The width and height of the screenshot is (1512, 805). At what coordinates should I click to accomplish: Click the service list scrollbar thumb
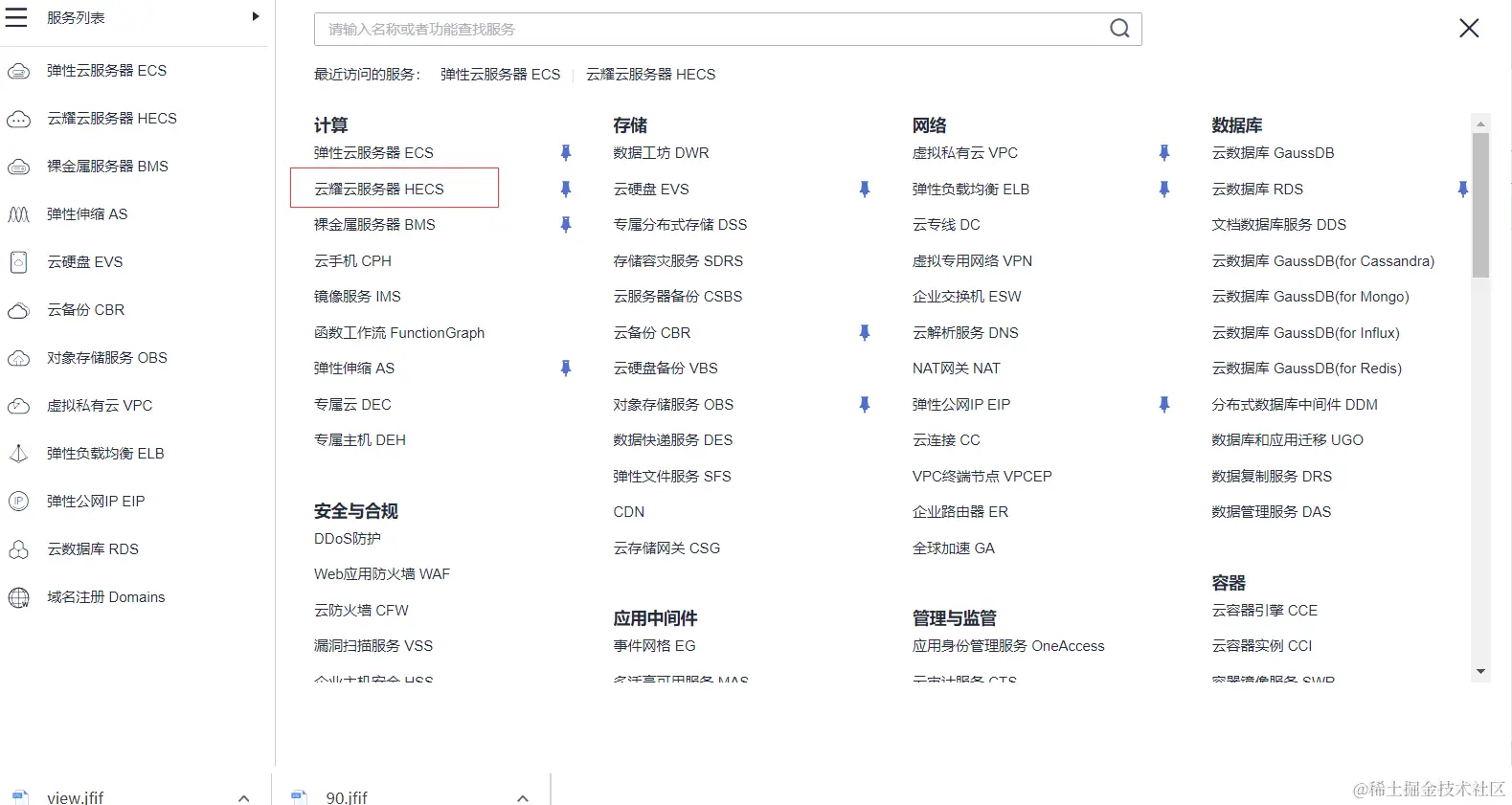point(1480,205)
